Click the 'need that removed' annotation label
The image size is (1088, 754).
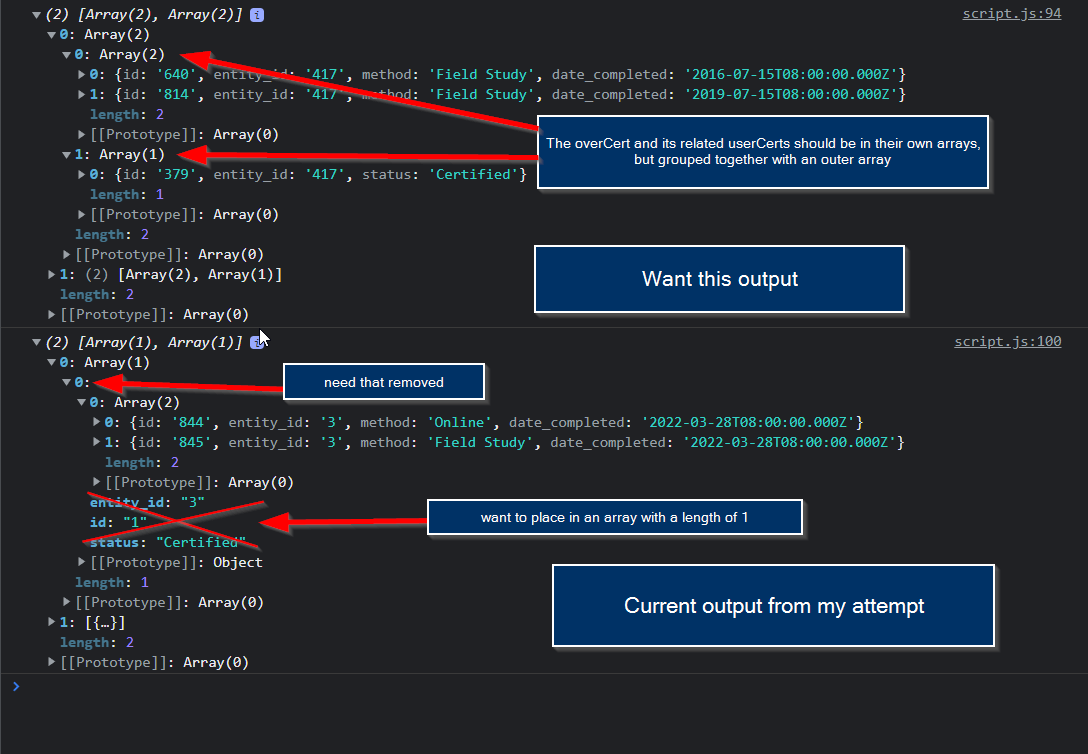(384, 382)
